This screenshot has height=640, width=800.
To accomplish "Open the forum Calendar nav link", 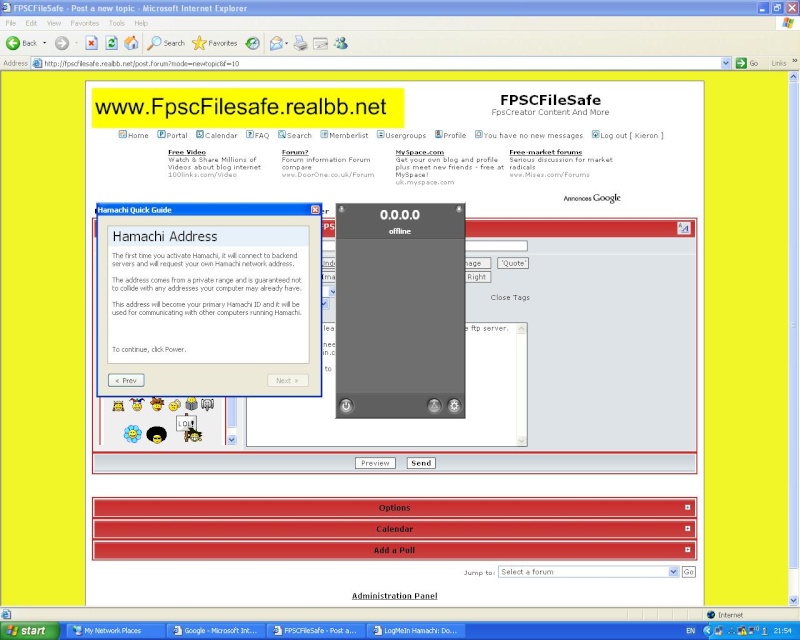I will tap(217, 135).
